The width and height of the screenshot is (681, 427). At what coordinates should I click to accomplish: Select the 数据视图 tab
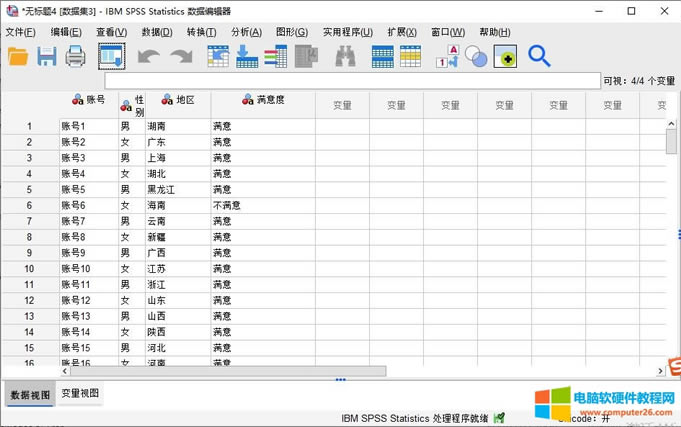tap(28, 394)
